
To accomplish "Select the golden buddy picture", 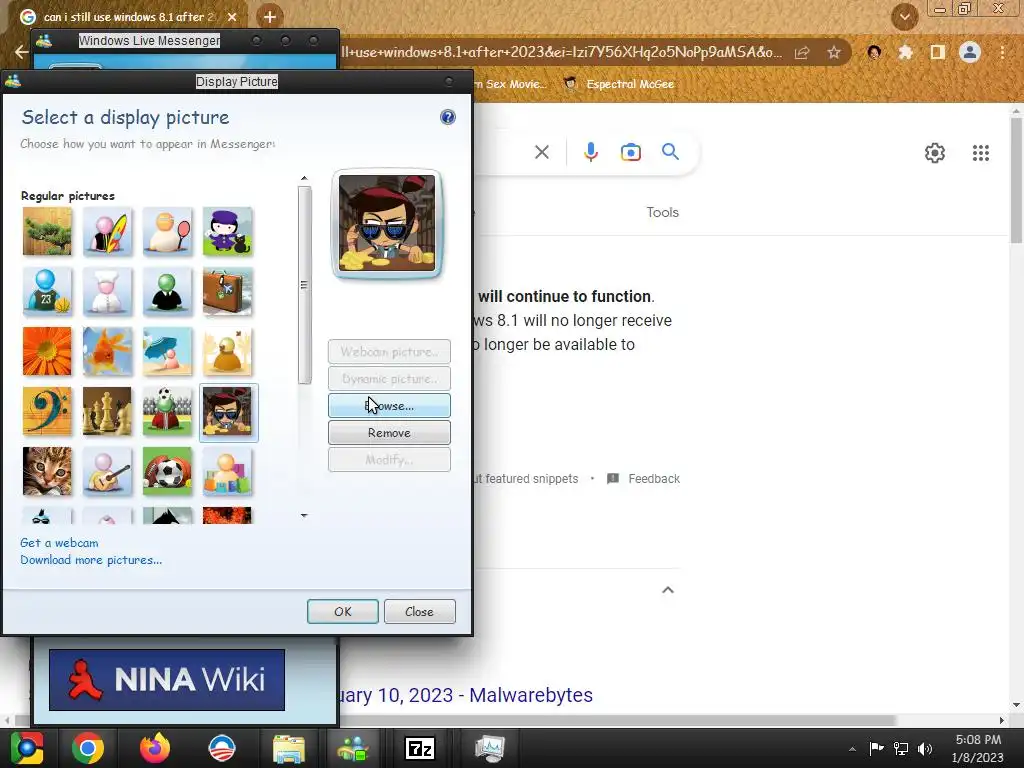I will click(228, 351).
